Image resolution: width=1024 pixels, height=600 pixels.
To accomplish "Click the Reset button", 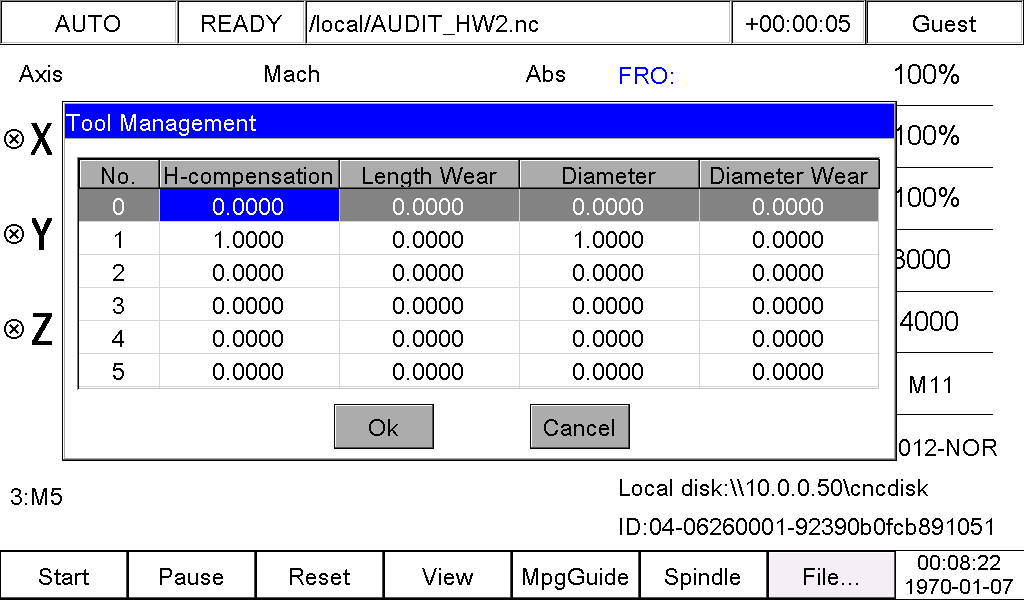I will [x=319, y=576].
